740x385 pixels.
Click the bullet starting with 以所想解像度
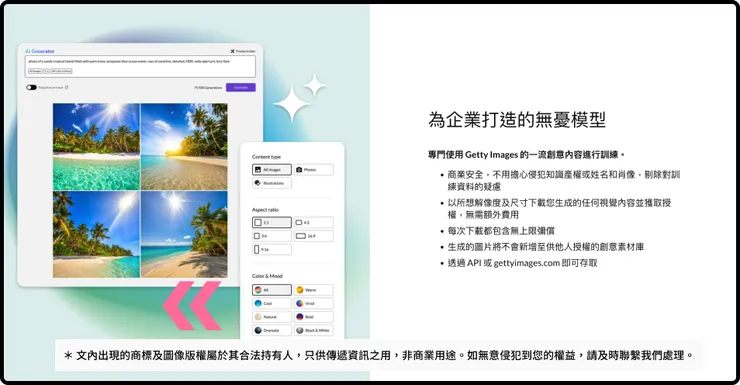pos(559,209)
